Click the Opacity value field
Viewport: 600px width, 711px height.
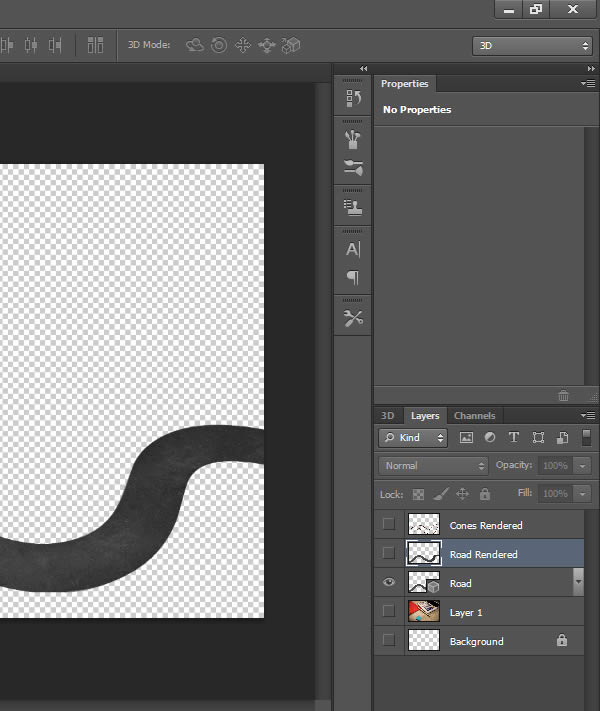[x=555, y=466]
